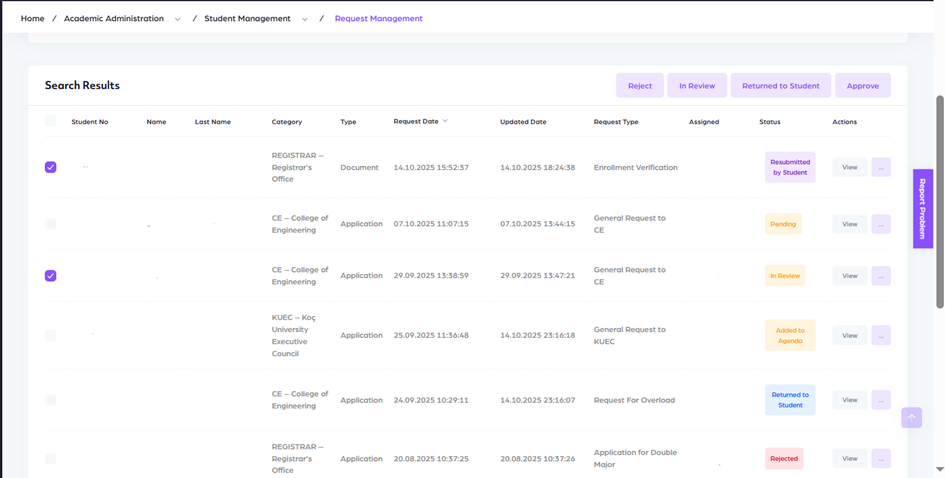Open more actions for Added to Agenda row
This screenshot has height=478, width=945.
click(880, 336)
